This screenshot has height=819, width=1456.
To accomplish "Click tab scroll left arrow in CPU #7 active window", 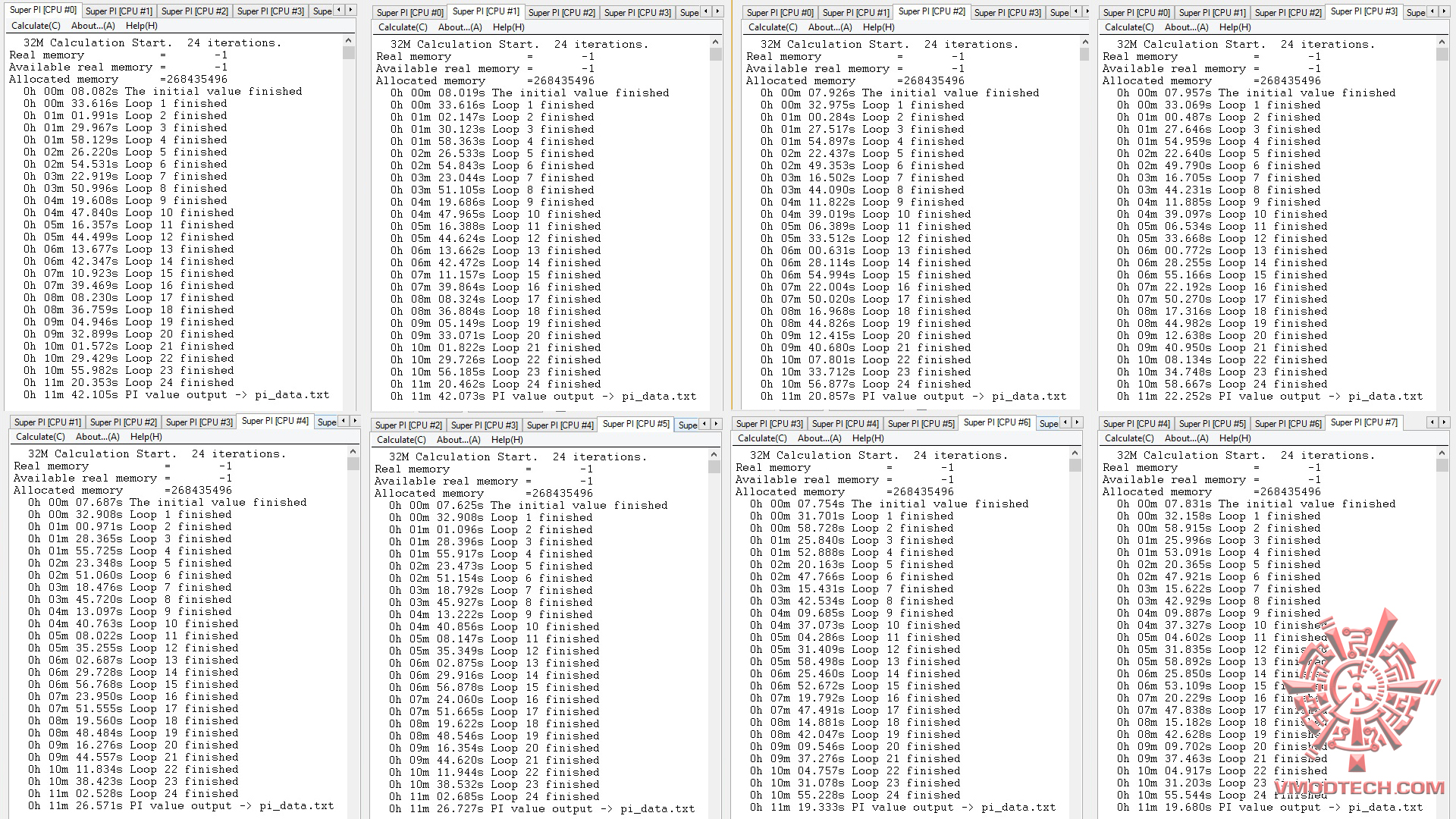I will (1432, 422).
